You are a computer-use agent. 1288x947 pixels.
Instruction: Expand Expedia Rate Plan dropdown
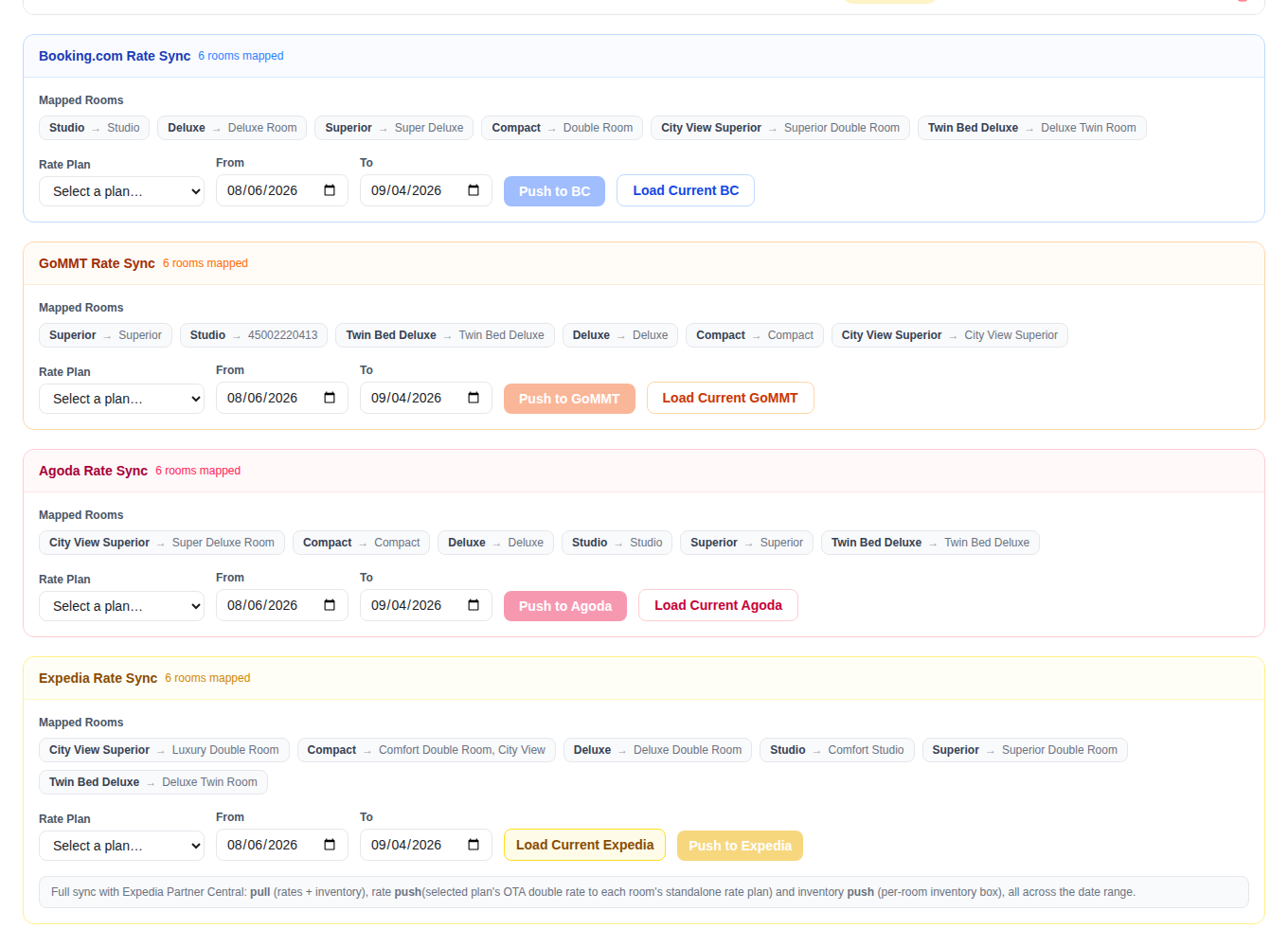point(121,846)
